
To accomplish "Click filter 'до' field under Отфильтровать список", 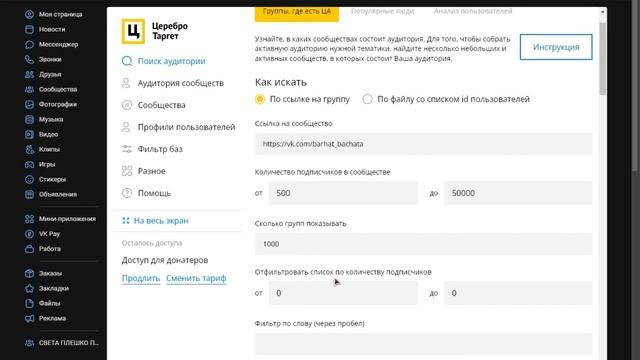I will pyautogui.click(x=518, y=293).
